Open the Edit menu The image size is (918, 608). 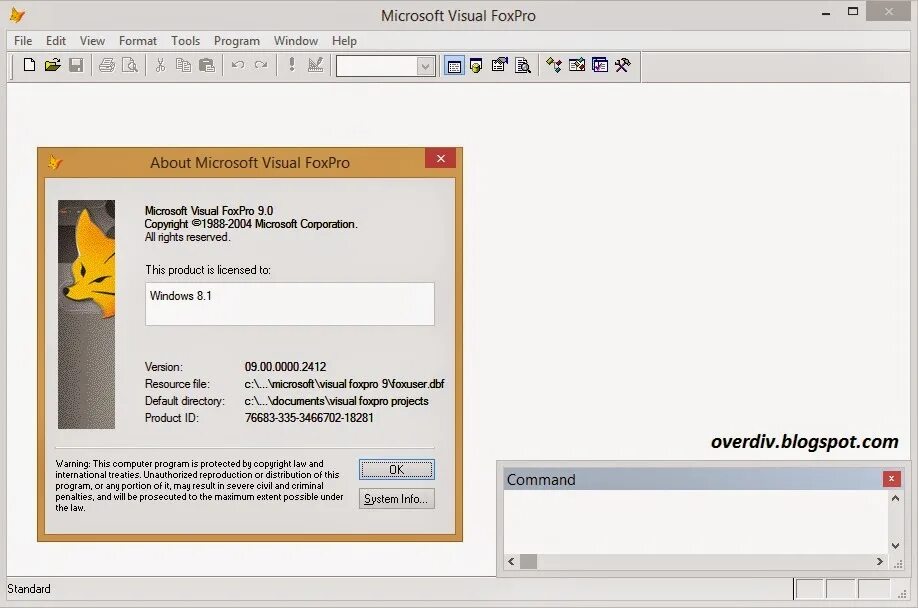click(56, 41)
